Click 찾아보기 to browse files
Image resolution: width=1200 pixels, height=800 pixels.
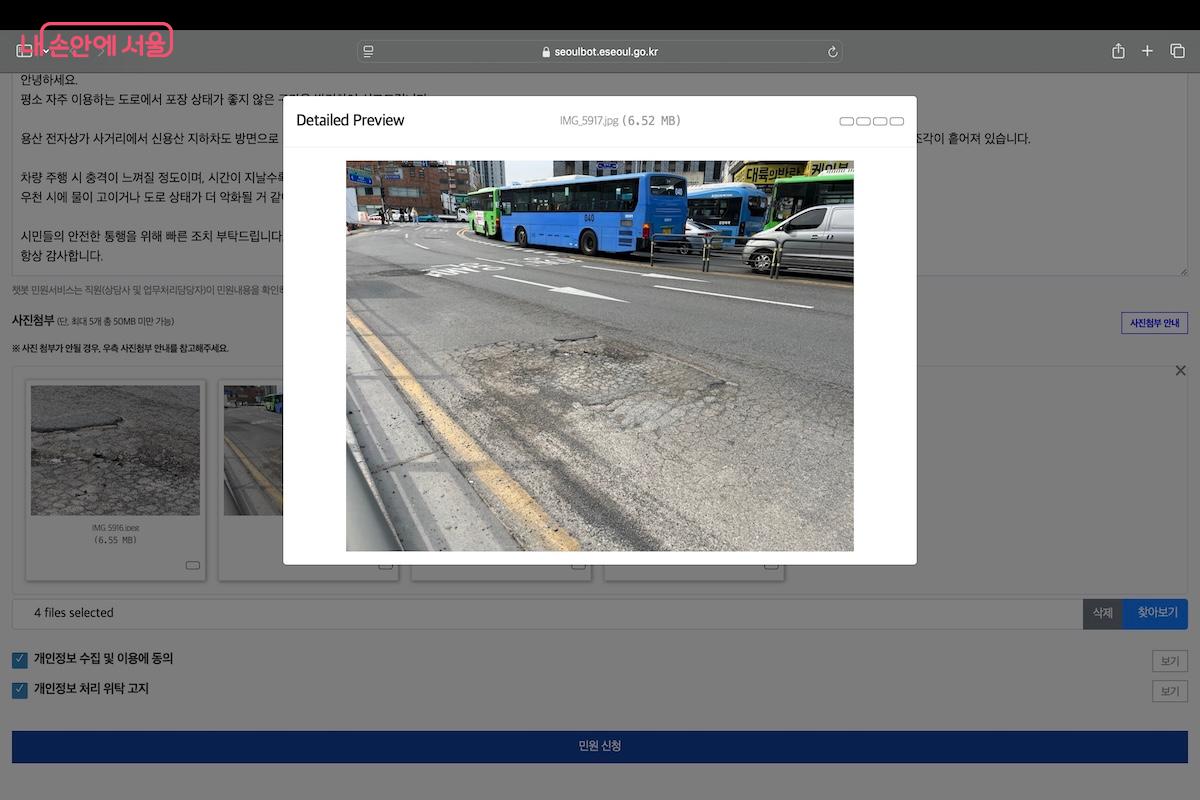point(1155,613)
